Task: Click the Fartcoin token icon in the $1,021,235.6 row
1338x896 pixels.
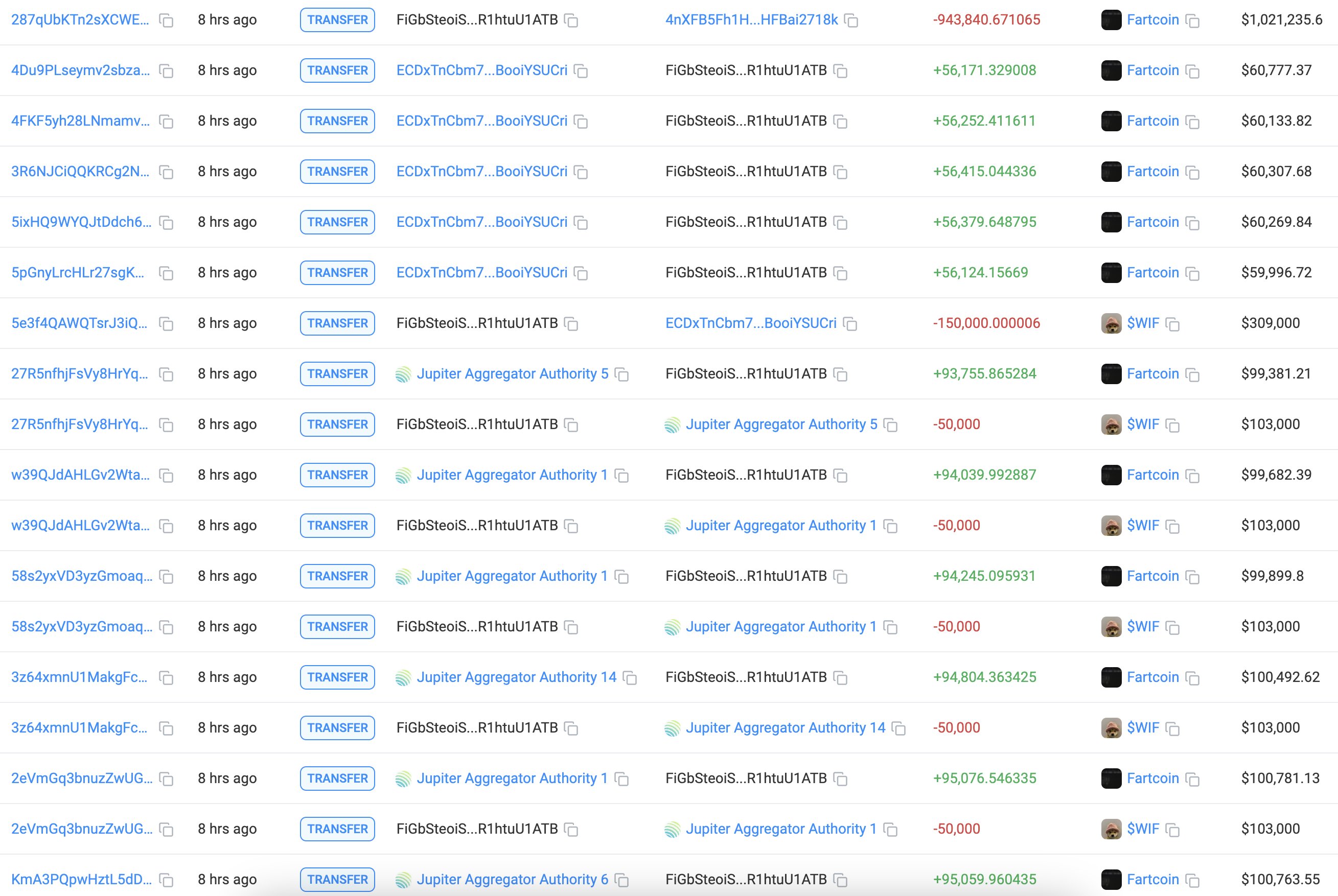Action: point(1111,20)
